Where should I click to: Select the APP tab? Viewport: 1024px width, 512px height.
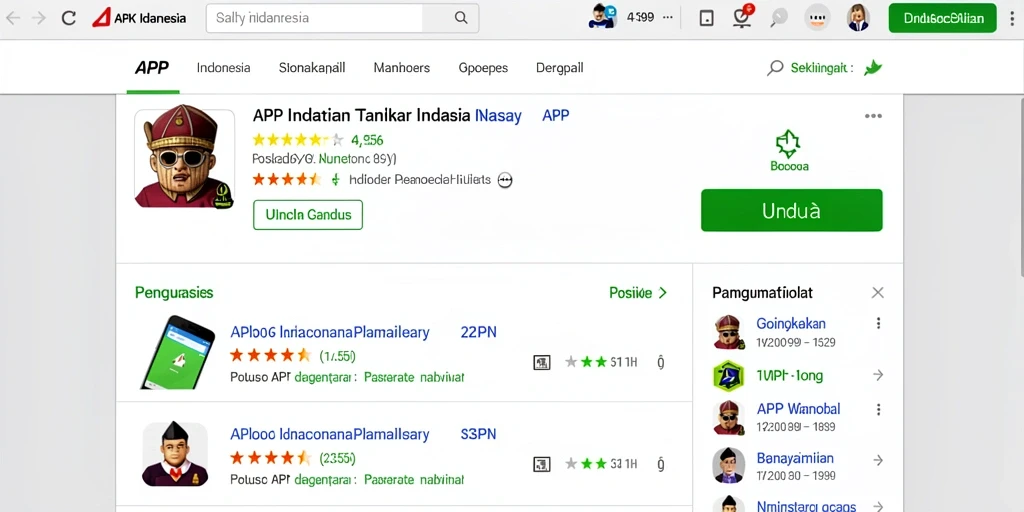coord(152,68)
